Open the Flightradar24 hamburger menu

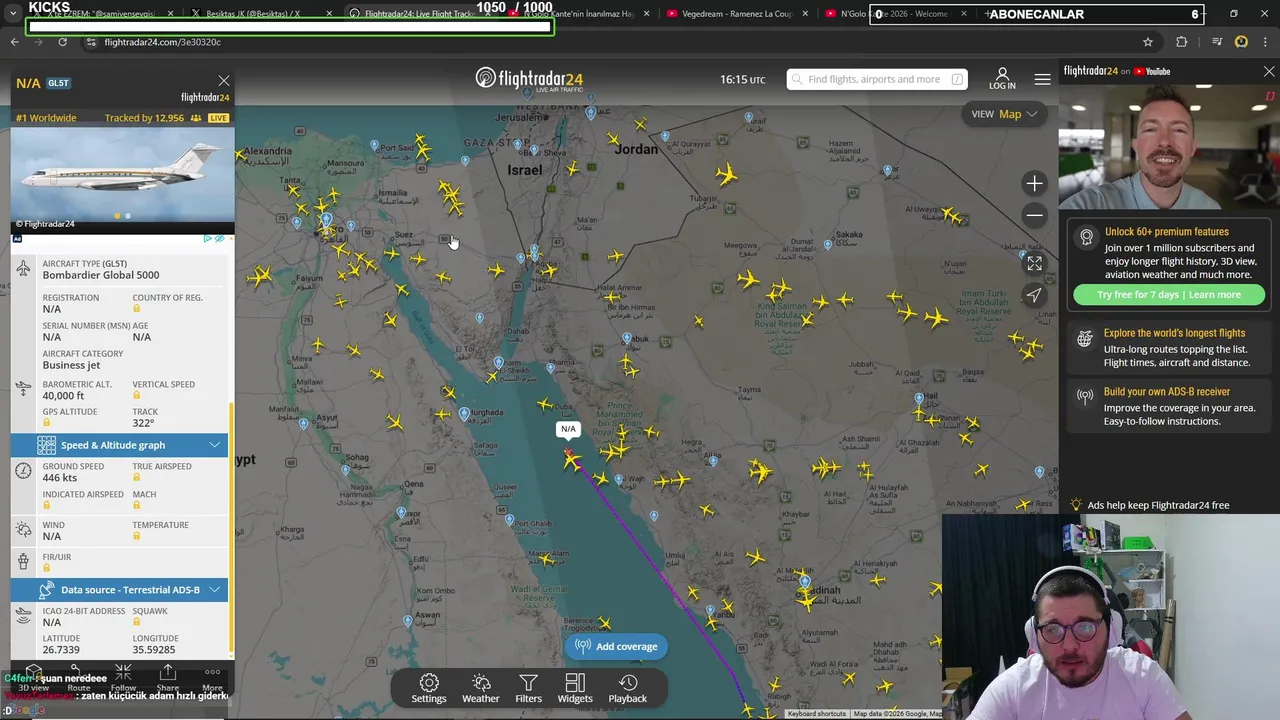(1042, 79)
